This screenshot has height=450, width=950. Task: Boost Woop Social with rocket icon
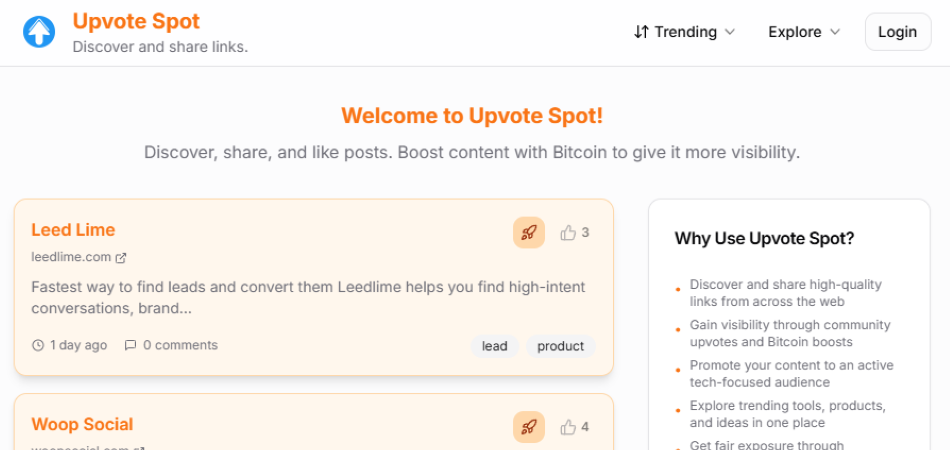point(529,427)
